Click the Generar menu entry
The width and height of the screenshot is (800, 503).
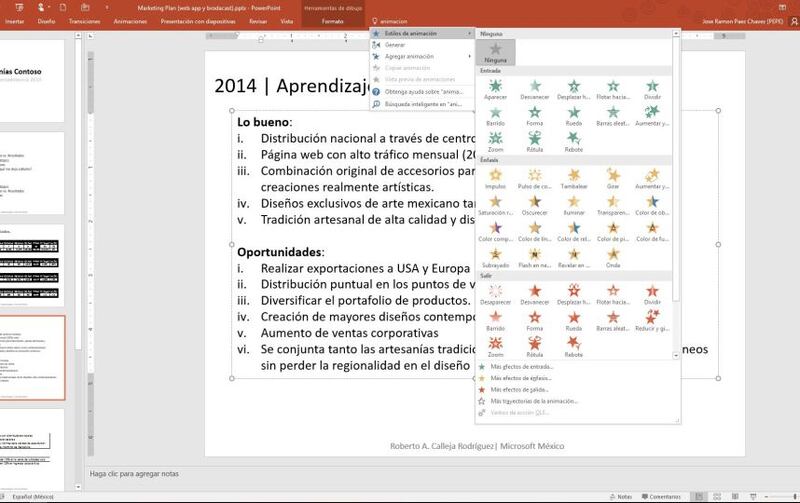tap(422, 45)
